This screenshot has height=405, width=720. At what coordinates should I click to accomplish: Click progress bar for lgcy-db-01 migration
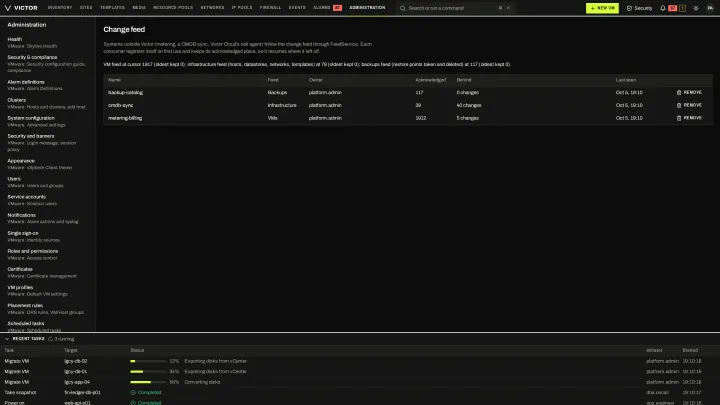click(148, 371)
